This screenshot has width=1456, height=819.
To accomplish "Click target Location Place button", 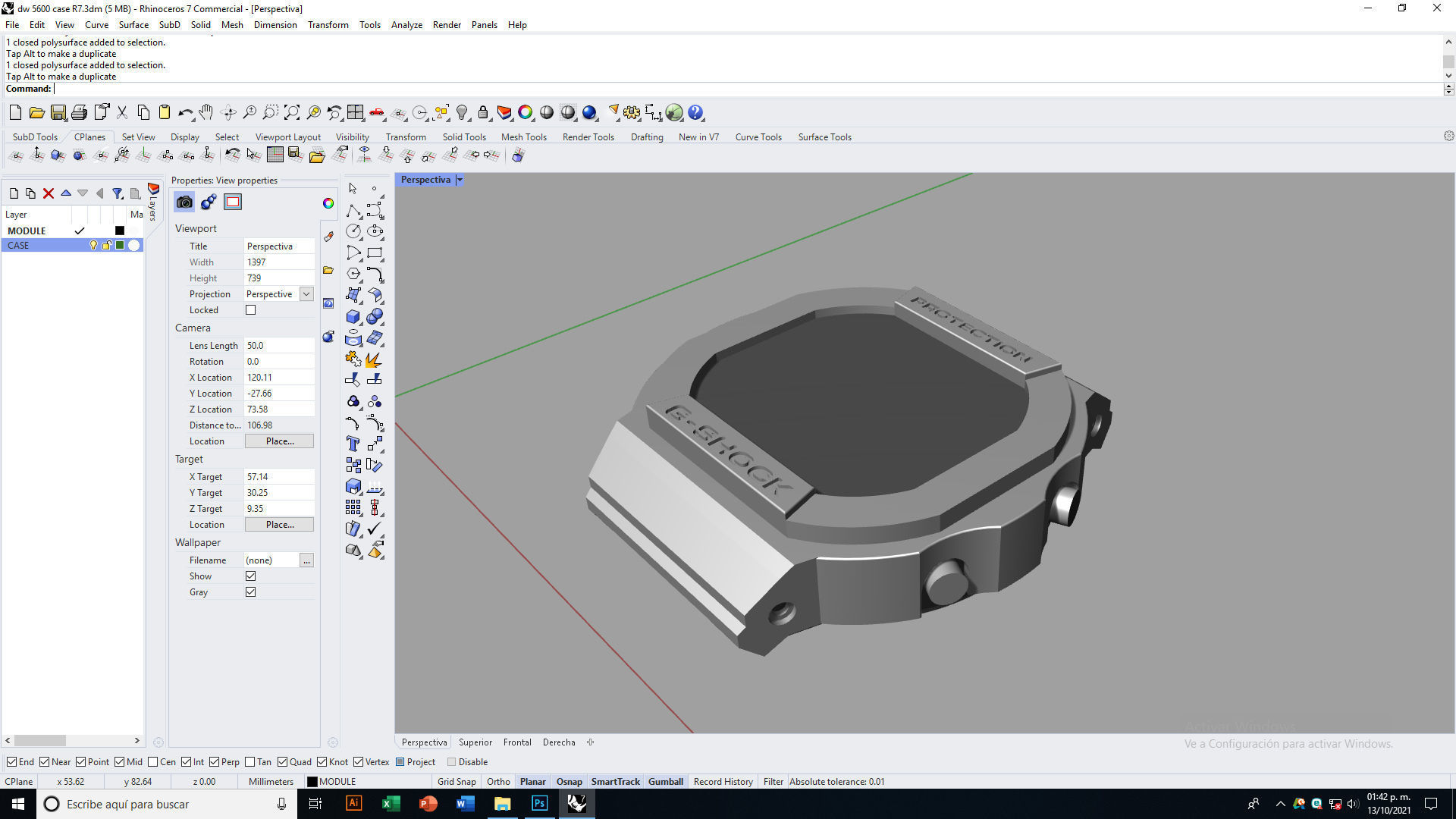I will pos(279,525).
